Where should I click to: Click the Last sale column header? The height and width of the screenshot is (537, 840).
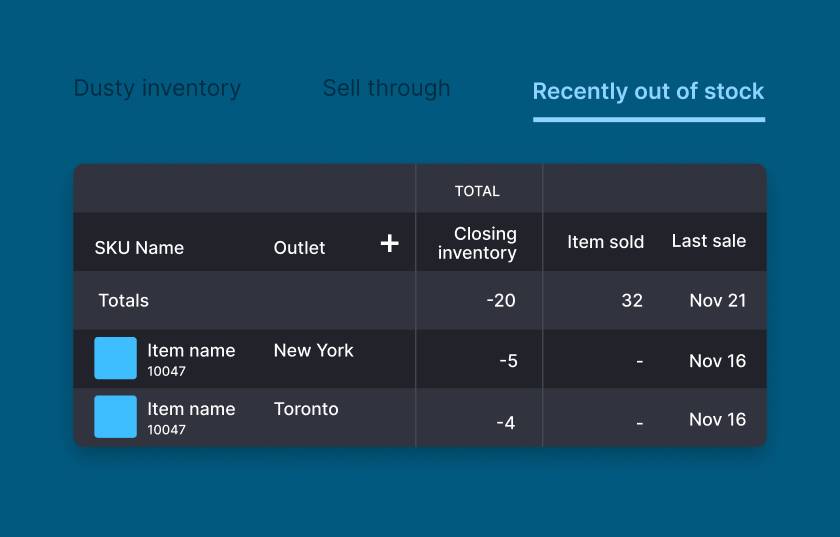(x=708, y=241)
